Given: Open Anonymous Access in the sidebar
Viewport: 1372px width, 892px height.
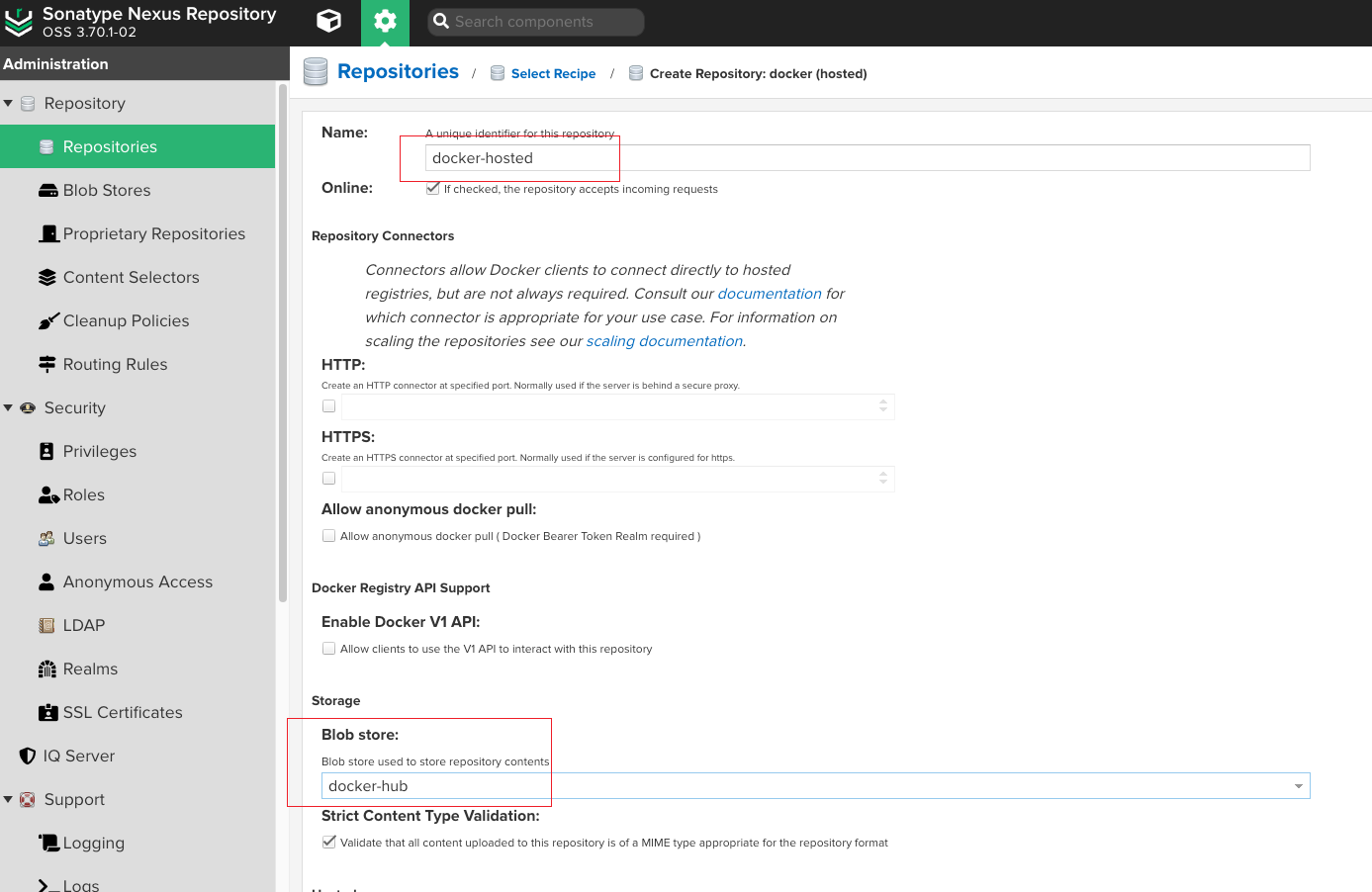Looking at the screenshot, I should [137, 581].
